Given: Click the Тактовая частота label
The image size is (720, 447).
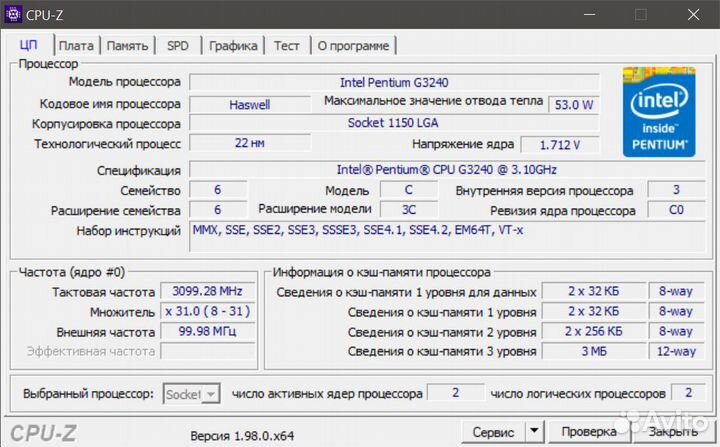Looking at the screenshot, I should click(x=103, y=292).
